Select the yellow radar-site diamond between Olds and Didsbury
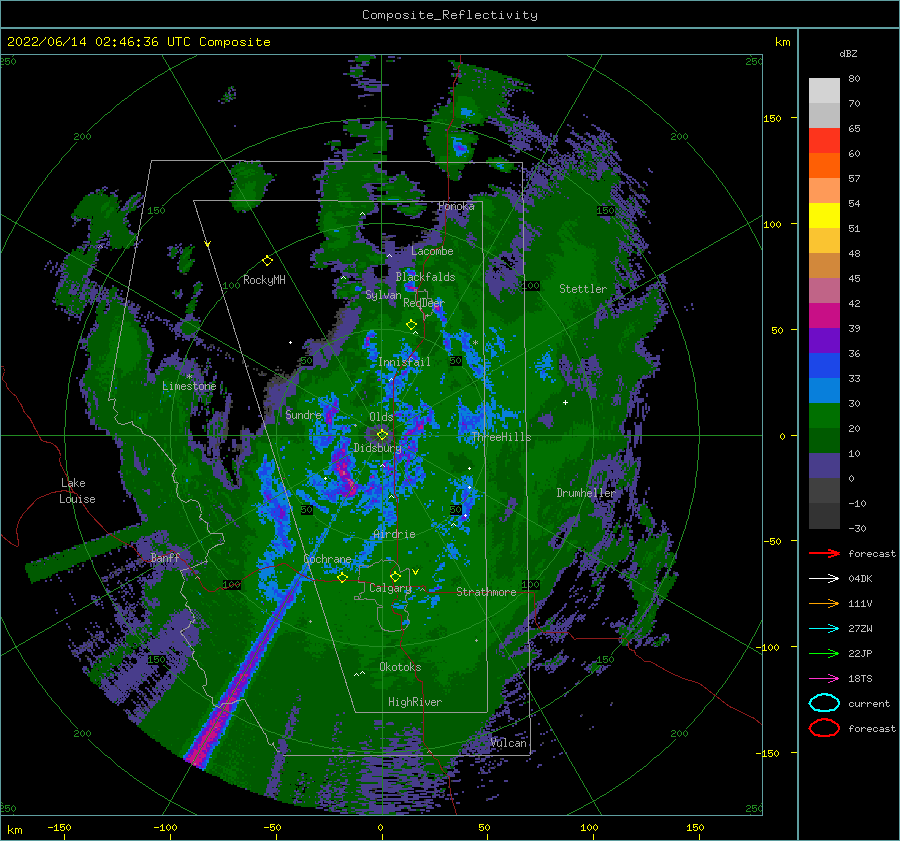900x841 pixels. click(x=382, y=435)
